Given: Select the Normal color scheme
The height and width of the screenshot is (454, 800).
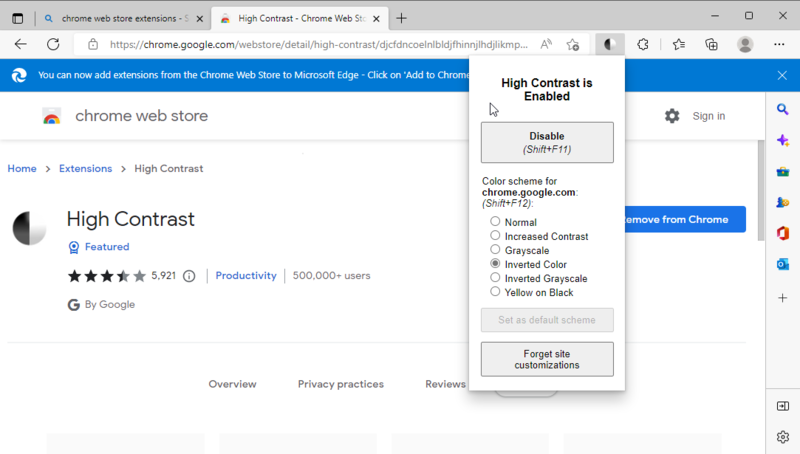Looking at the screenshot, I should 495,221.
